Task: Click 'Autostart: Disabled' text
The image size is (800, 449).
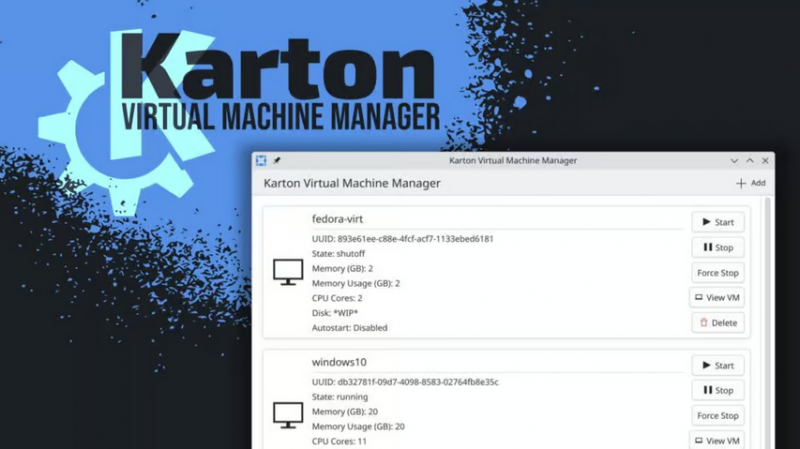Action: pyautogui.click(x=349, y=328)
